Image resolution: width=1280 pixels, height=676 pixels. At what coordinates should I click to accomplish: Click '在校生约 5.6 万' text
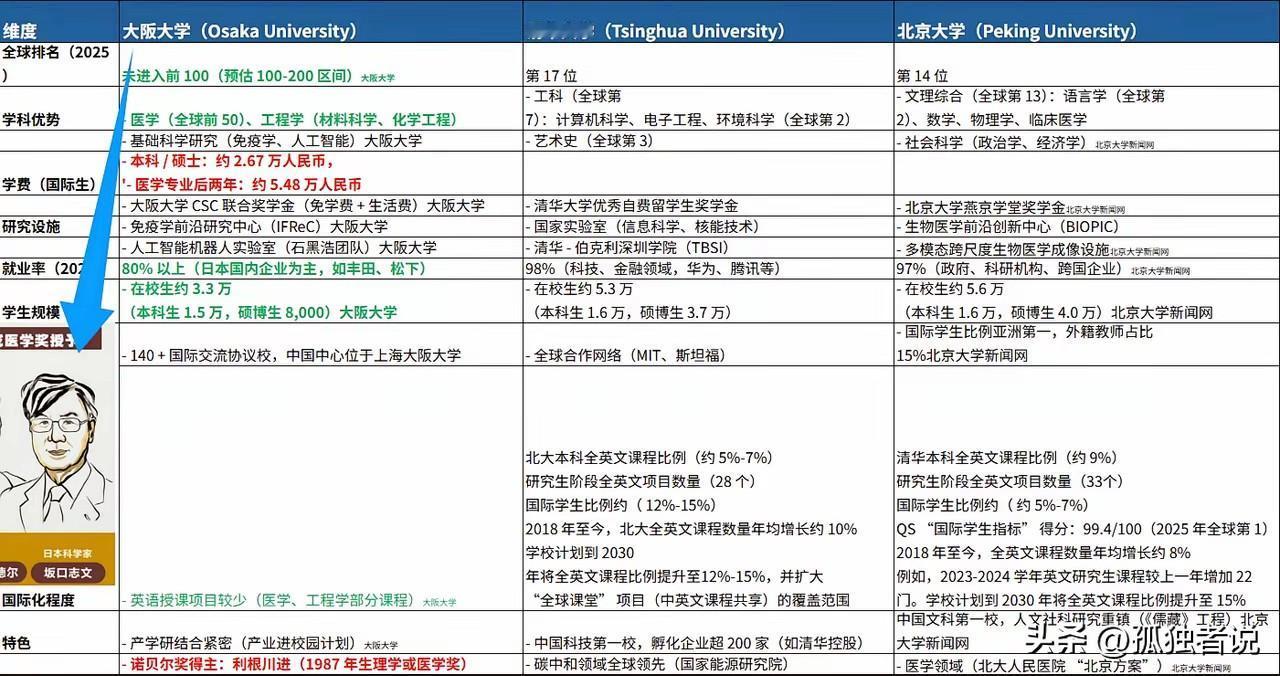click(954, 289)
